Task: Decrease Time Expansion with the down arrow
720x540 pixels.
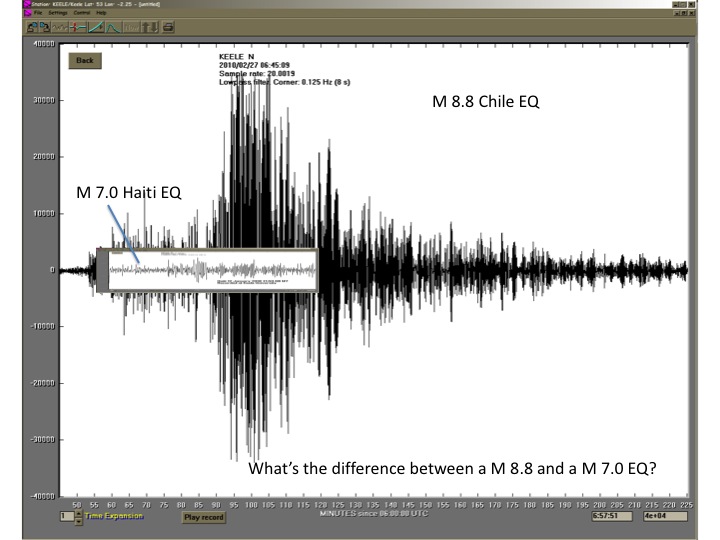Action: coord(79,521)
